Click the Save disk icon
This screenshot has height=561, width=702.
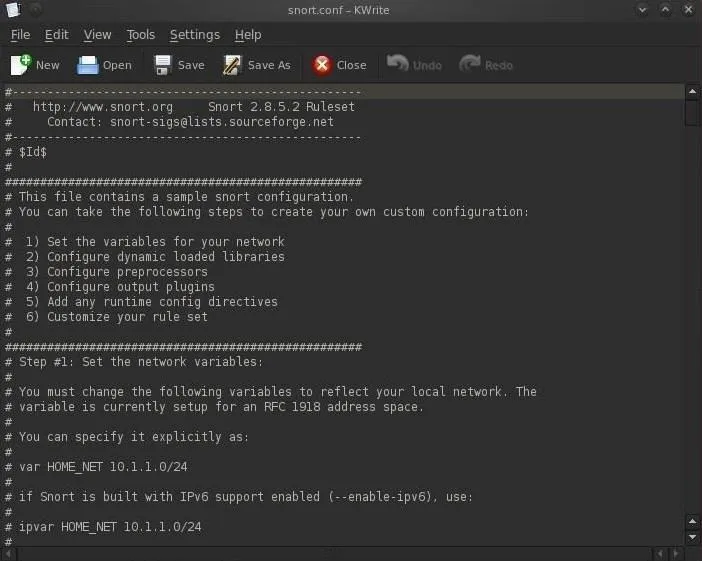click(x=163, y=65)
